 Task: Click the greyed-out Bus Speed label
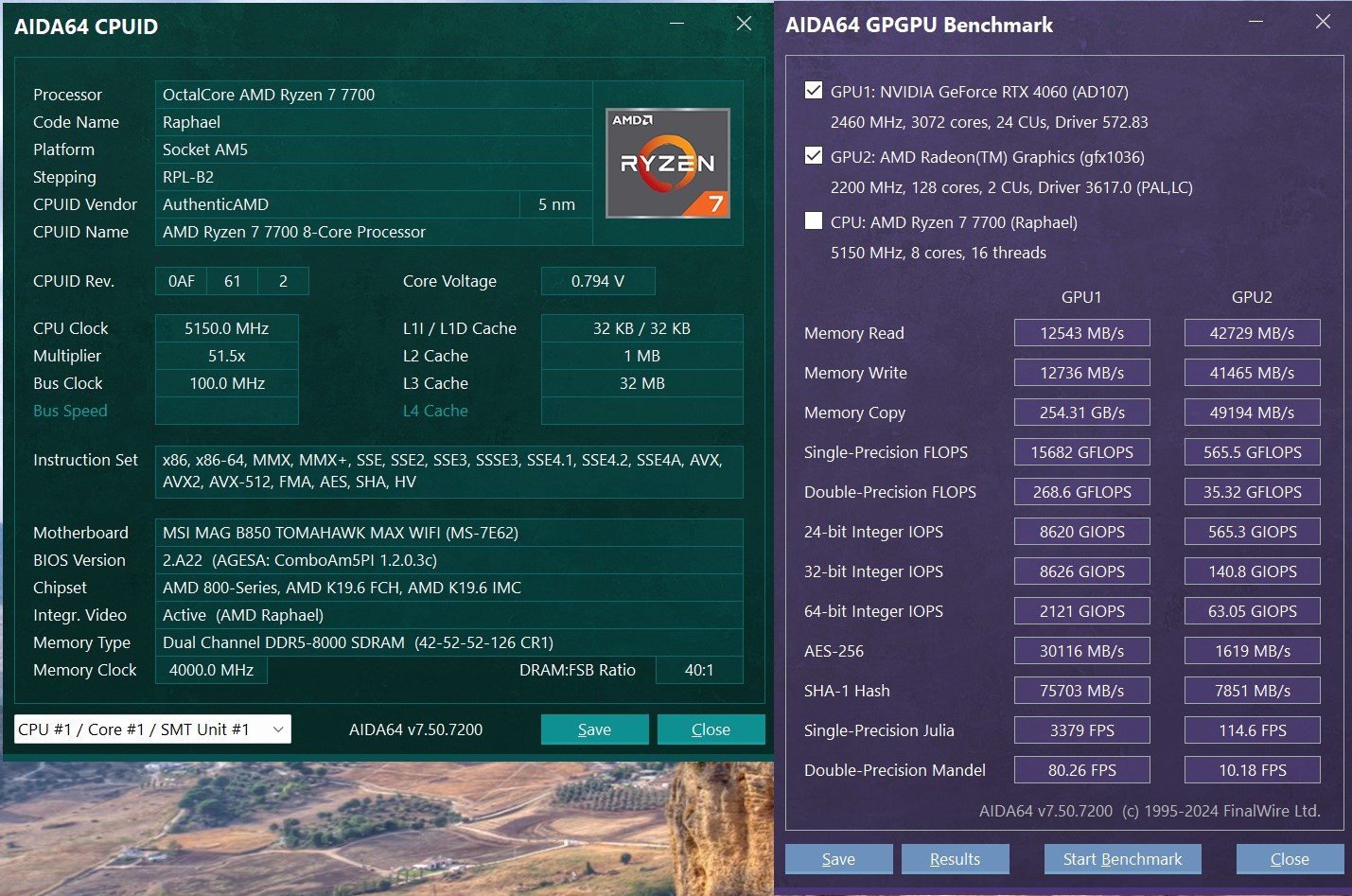(70, 411)
